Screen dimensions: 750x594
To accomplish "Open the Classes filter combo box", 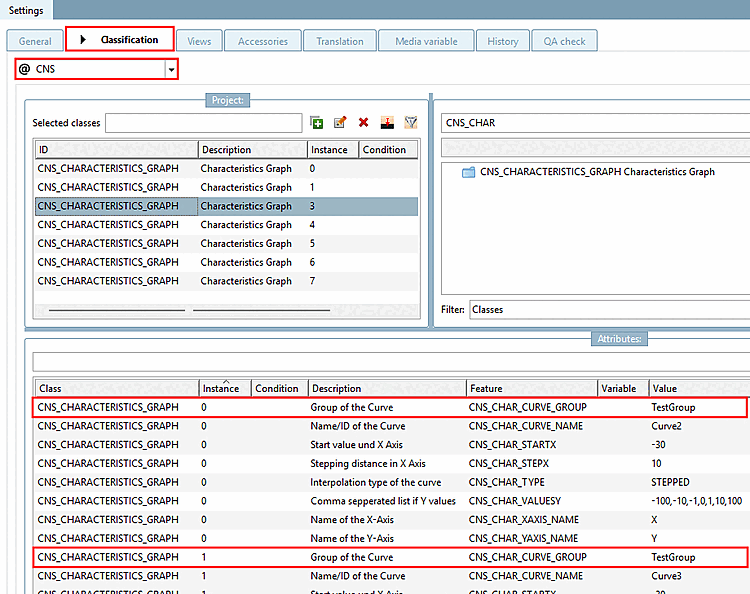I will click(x=609, y=309).
